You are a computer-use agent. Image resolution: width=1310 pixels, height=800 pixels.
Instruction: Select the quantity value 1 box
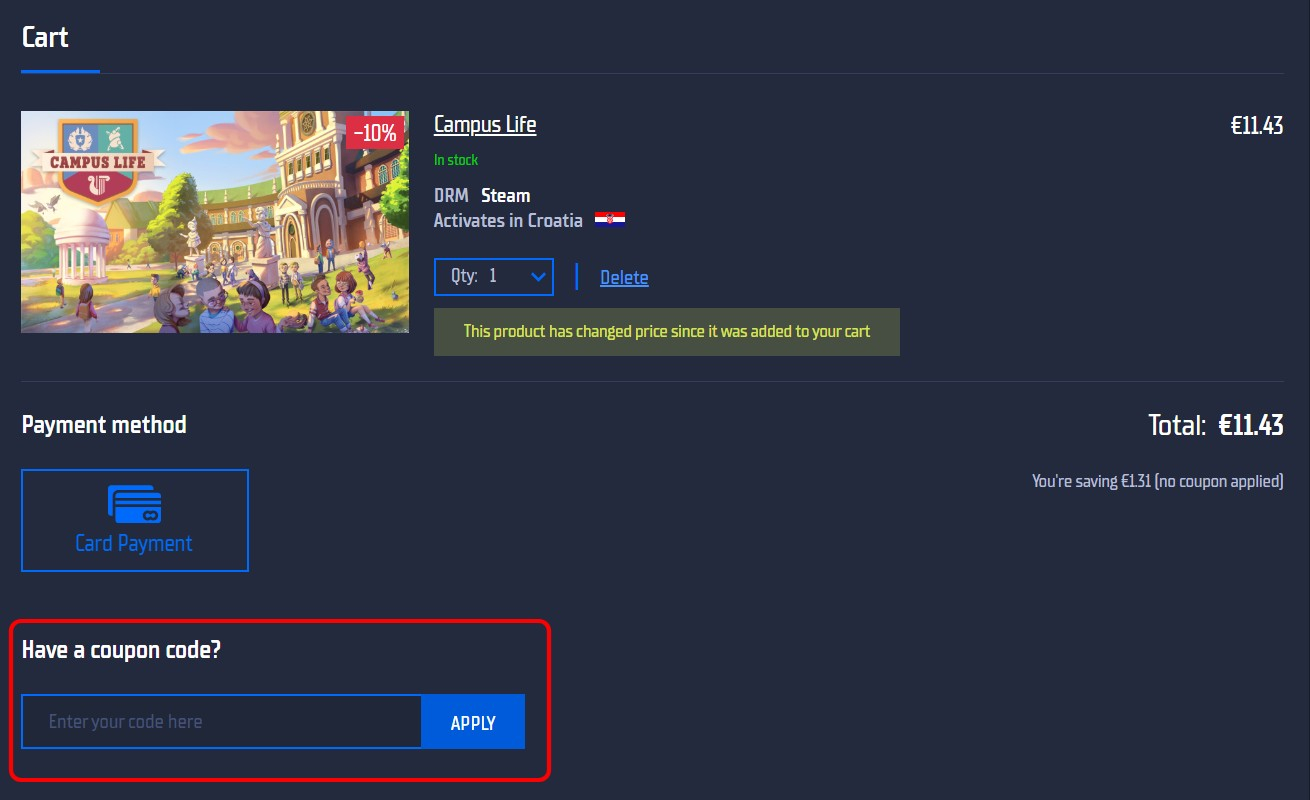[492, 276]
